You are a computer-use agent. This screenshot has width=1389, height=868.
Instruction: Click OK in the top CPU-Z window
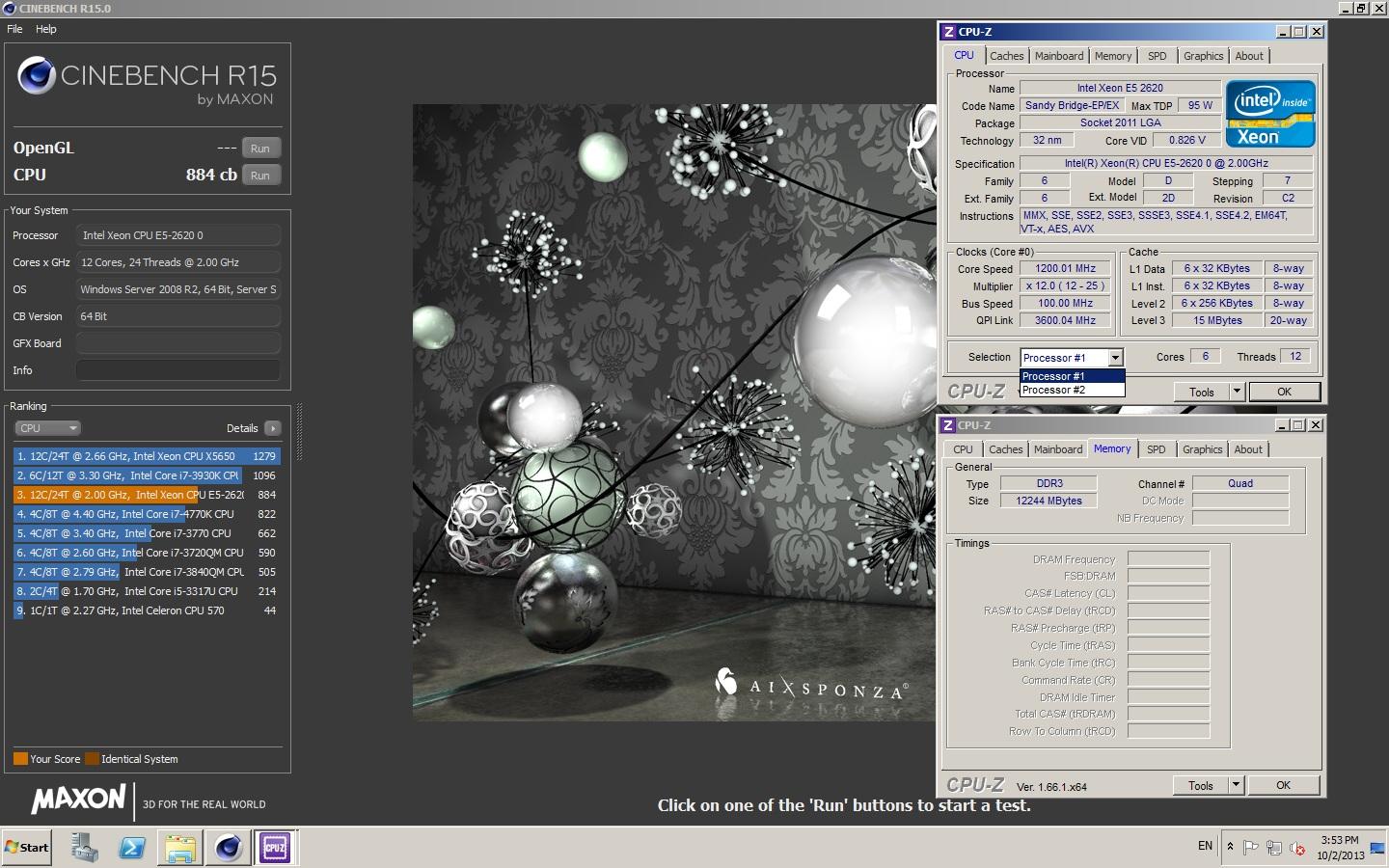[x=1284, y=392]
